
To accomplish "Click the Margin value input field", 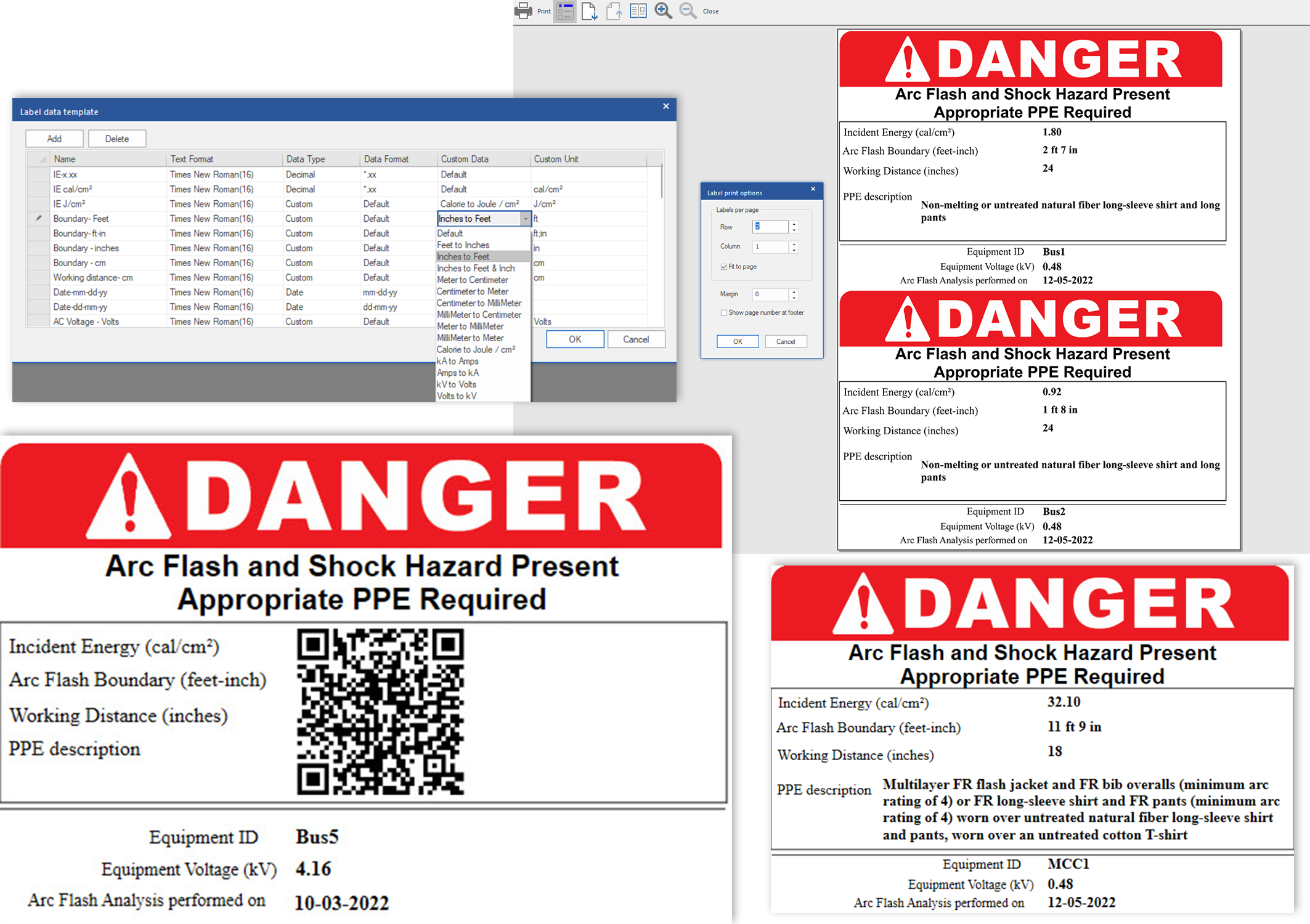I will tap(770, 294).
